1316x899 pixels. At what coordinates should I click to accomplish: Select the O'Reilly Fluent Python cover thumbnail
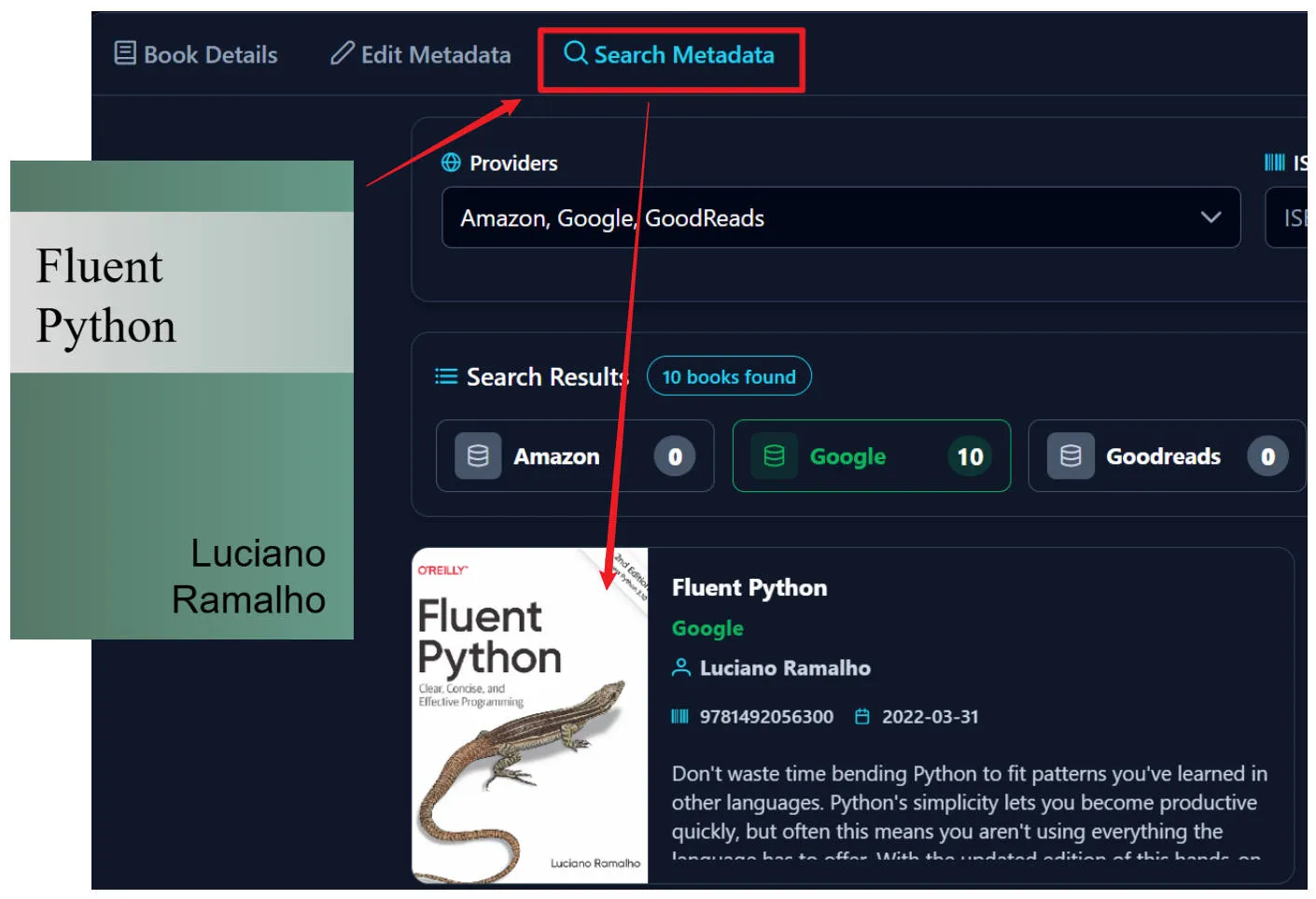coord(529,715)
